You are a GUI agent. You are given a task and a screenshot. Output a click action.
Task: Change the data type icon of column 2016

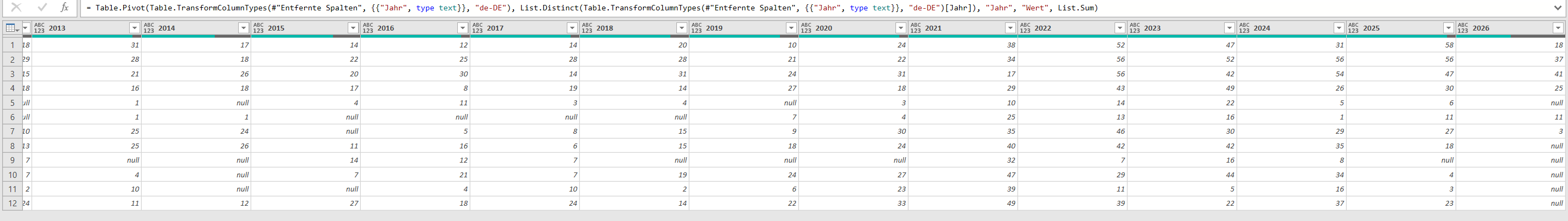coord(368,28)
